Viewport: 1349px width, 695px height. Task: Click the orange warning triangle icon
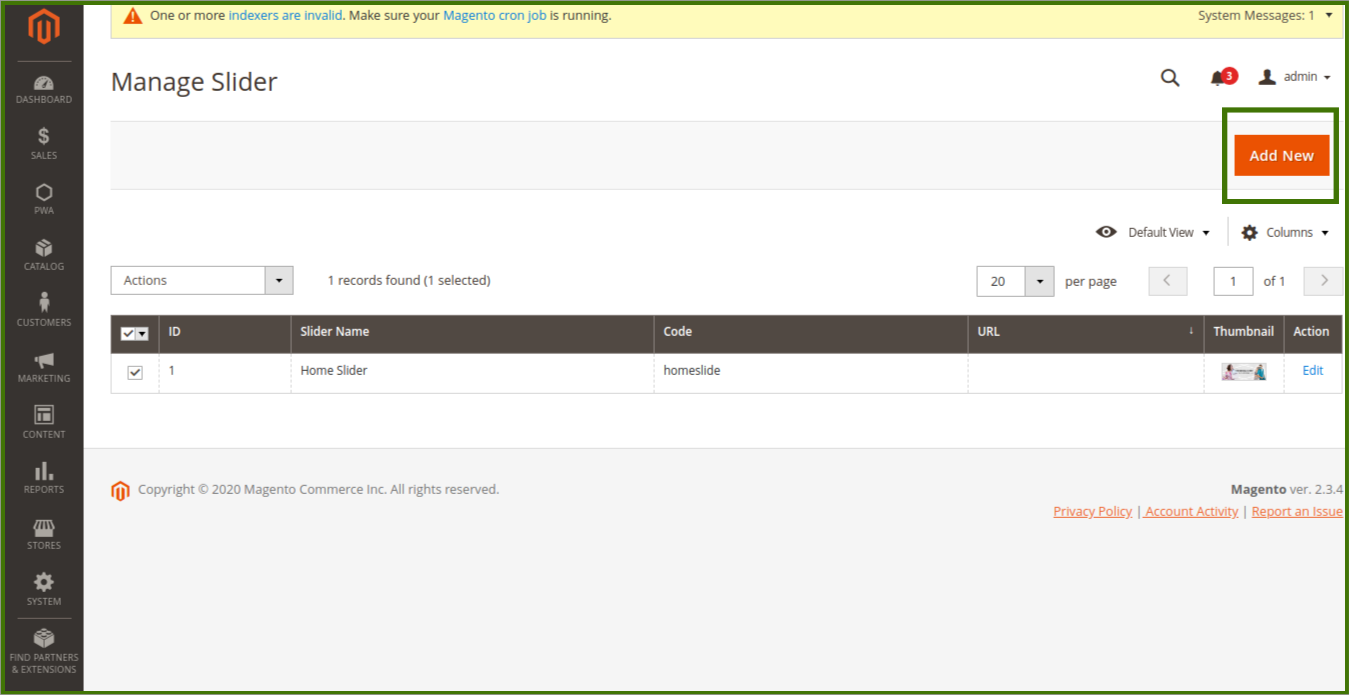click(x=132, y=16)
